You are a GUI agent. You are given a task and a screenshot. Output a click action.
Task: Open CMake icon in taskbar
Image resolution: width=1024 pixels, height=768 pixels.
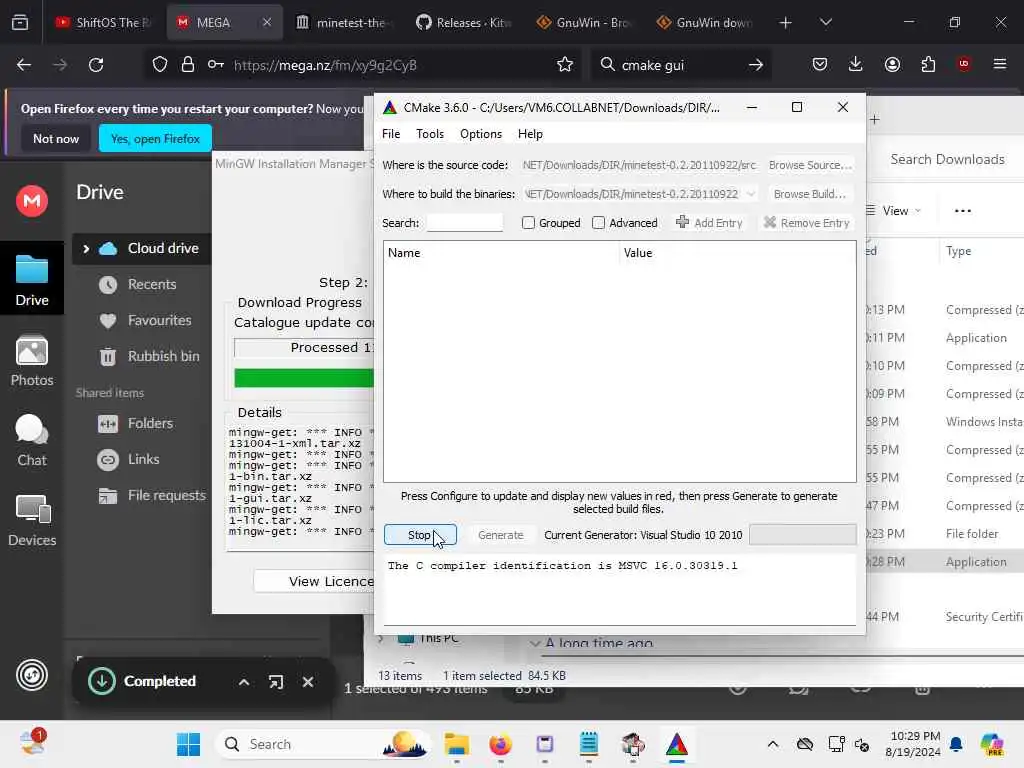(677, 744)
